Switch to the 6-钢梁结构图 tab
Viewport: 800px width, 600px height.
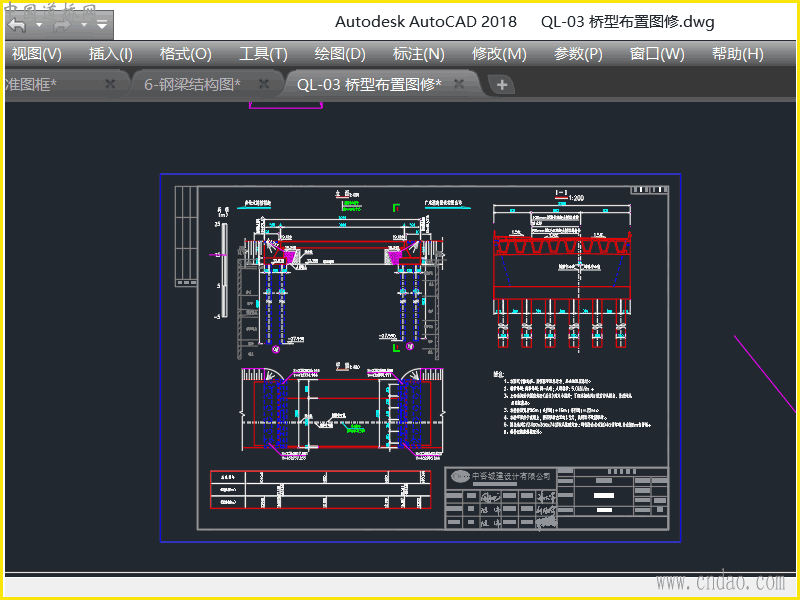coord(192,85)
